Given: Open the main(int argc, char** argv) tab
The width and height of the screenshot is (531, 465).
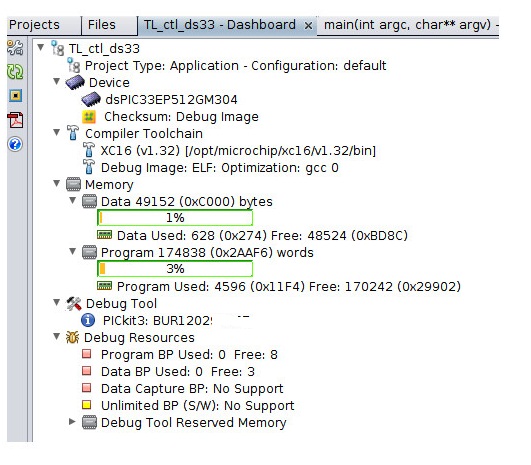Looking at the screenshot, I should tap(408, 25).
